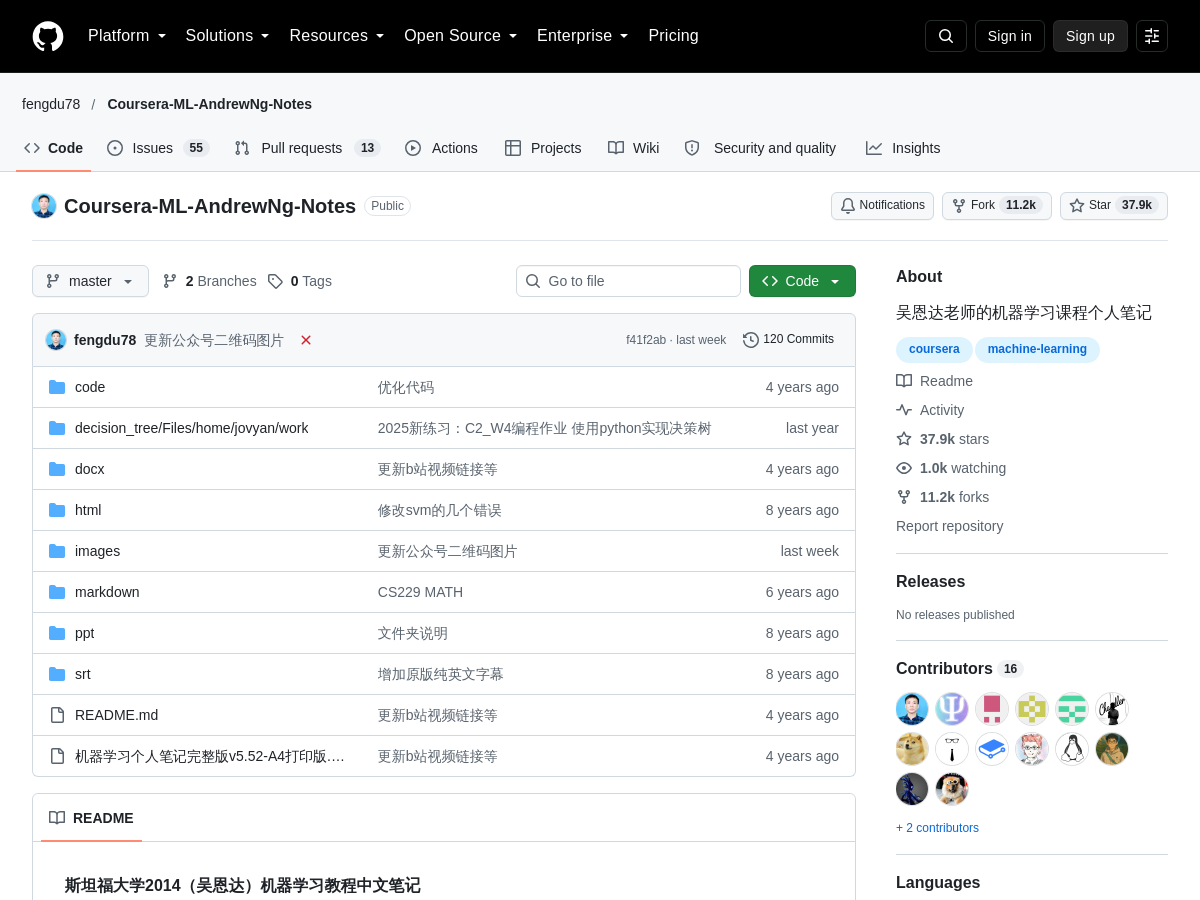Click the failed status X icon

pyautogui.click(x=306, y=340)
